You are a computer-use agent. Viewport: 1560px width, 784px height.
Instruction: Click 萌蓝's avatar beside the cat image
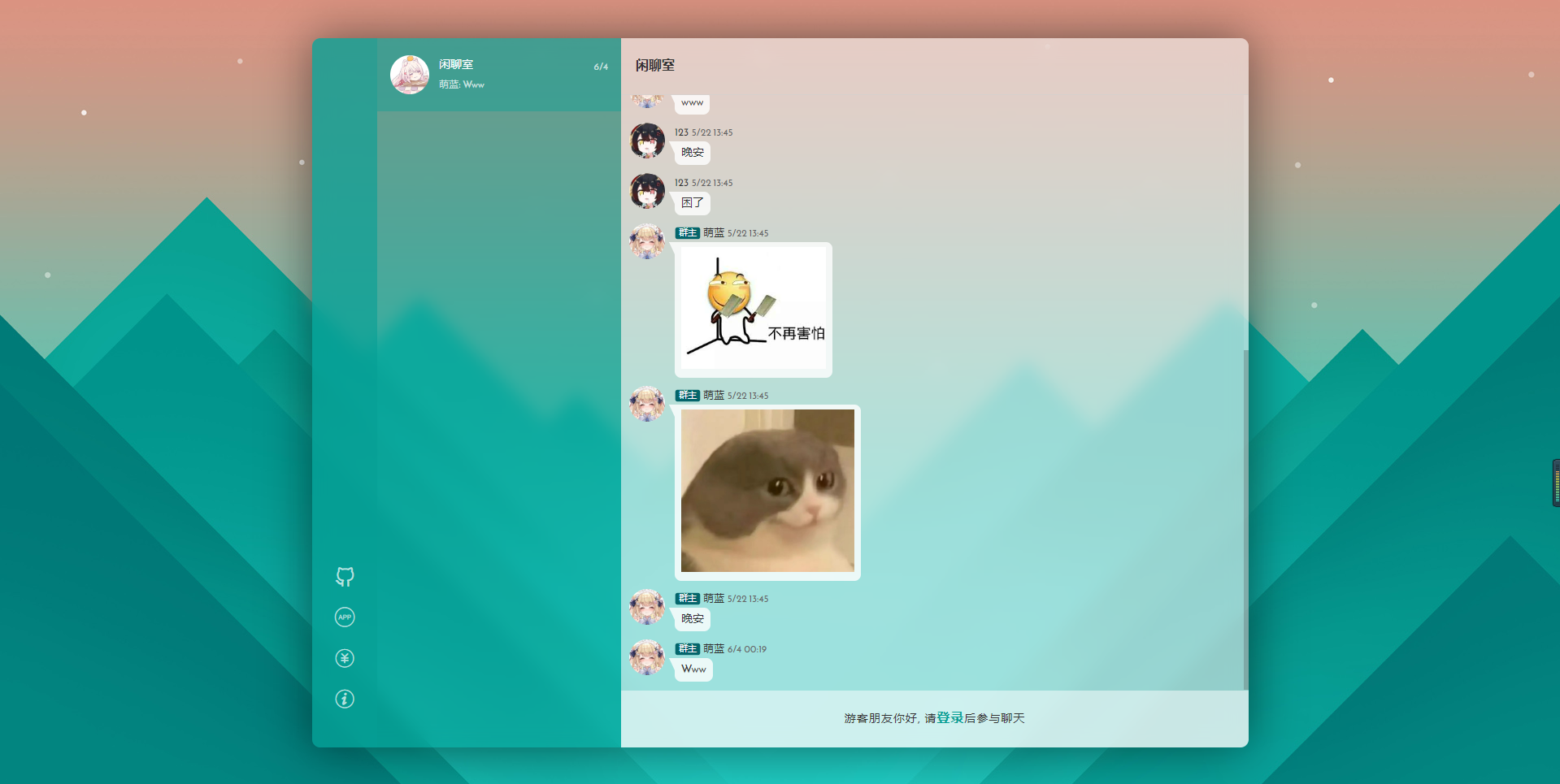point(647,404)
